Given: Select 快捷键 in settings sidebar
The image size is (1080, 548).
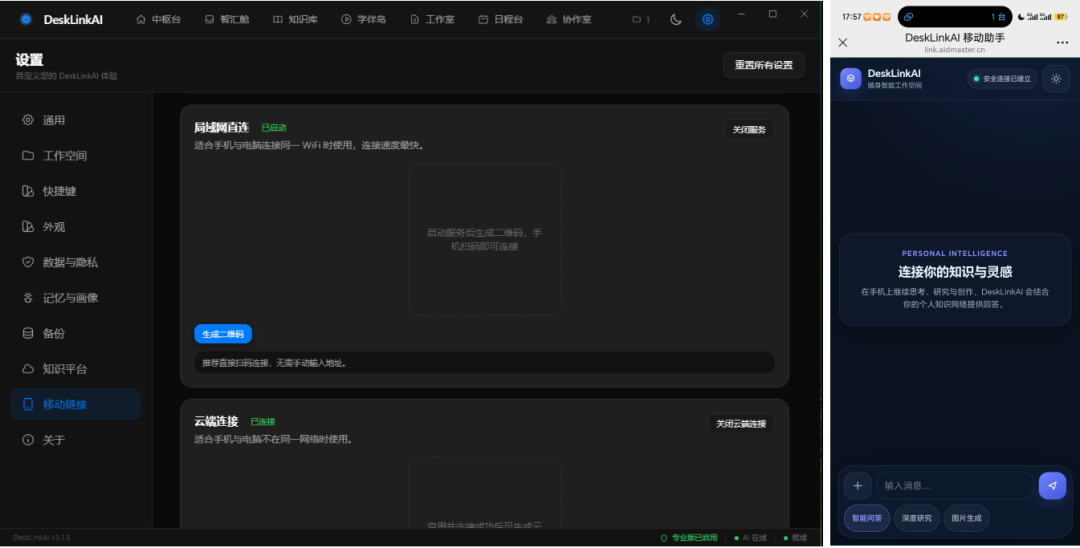Looking at the screenshot, I should (76, 191).
